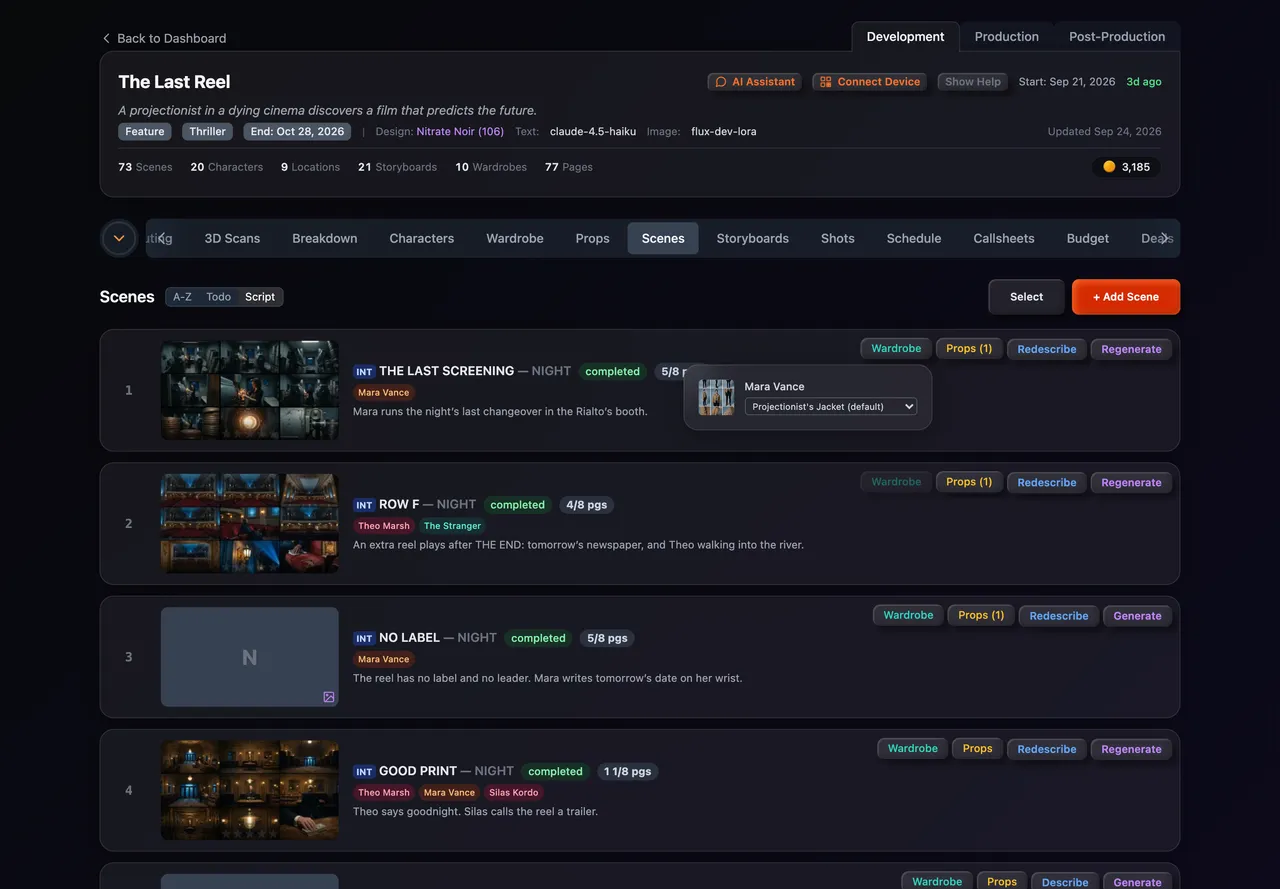Redescribe the ROW F scene
Viewport: 1280px width, 889px height.
(x=1047, y=482)
